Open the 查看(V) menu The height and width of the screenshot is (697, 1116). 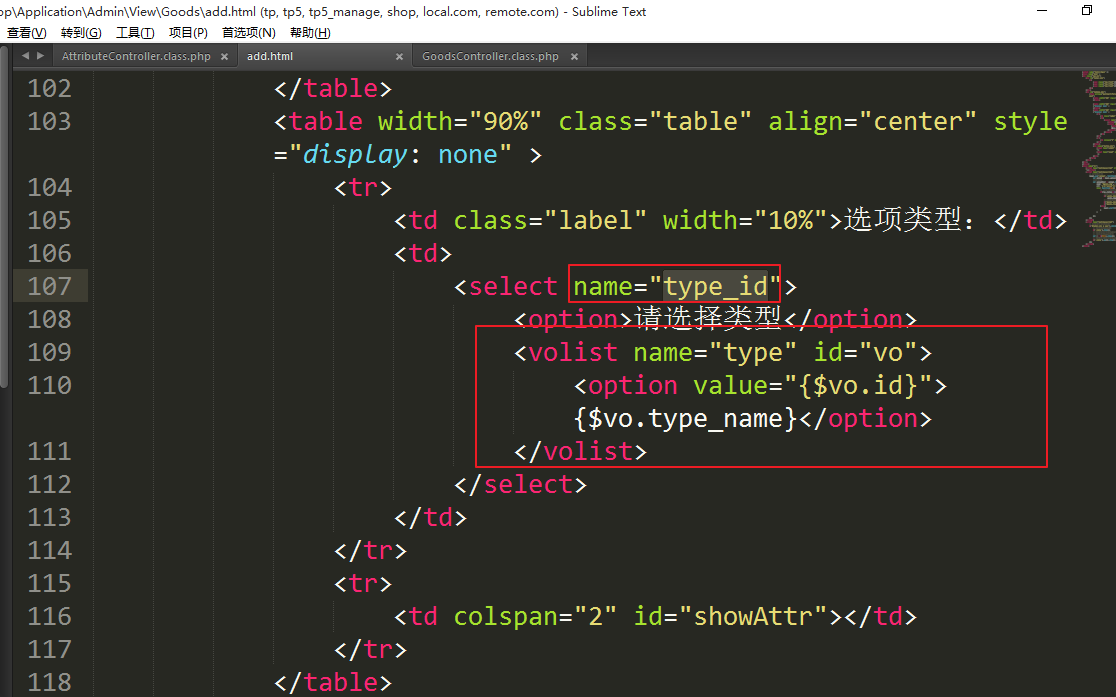point(26,33)
